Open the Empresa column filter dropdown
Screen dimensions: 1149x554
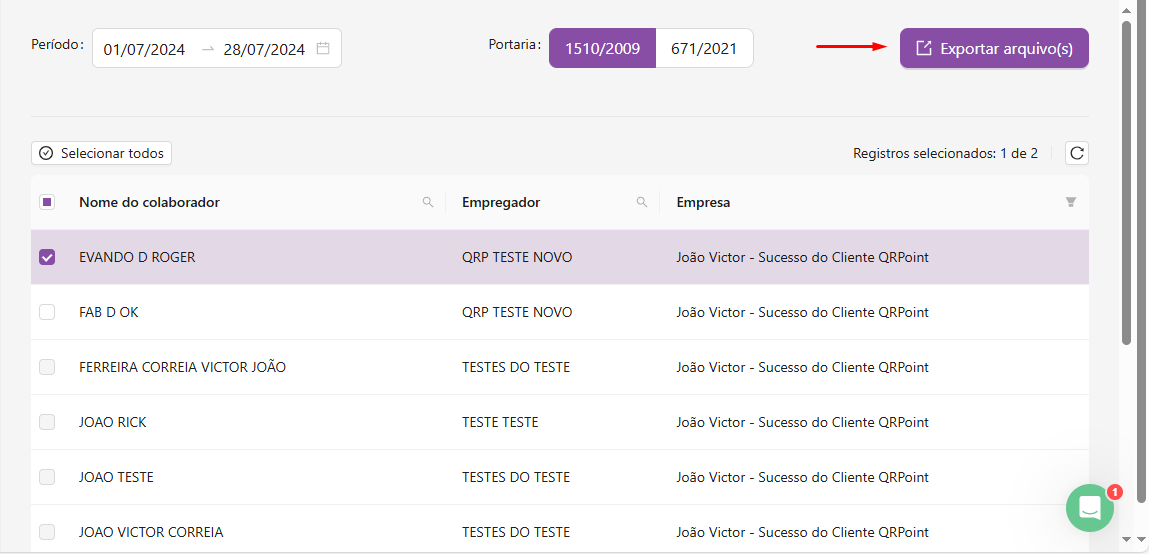(1071, 202)
